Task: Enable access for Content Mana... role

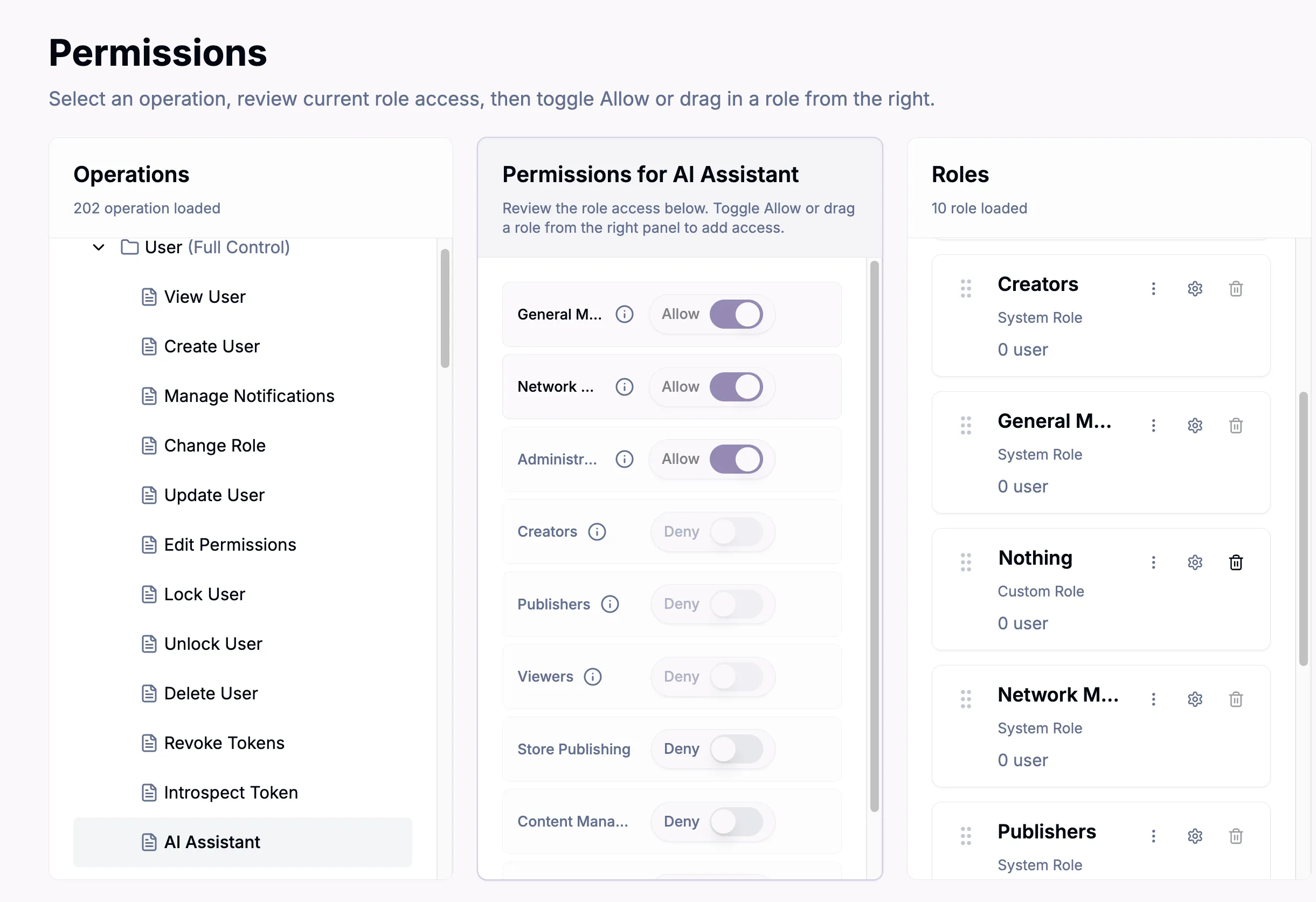Action: point(736,822)
